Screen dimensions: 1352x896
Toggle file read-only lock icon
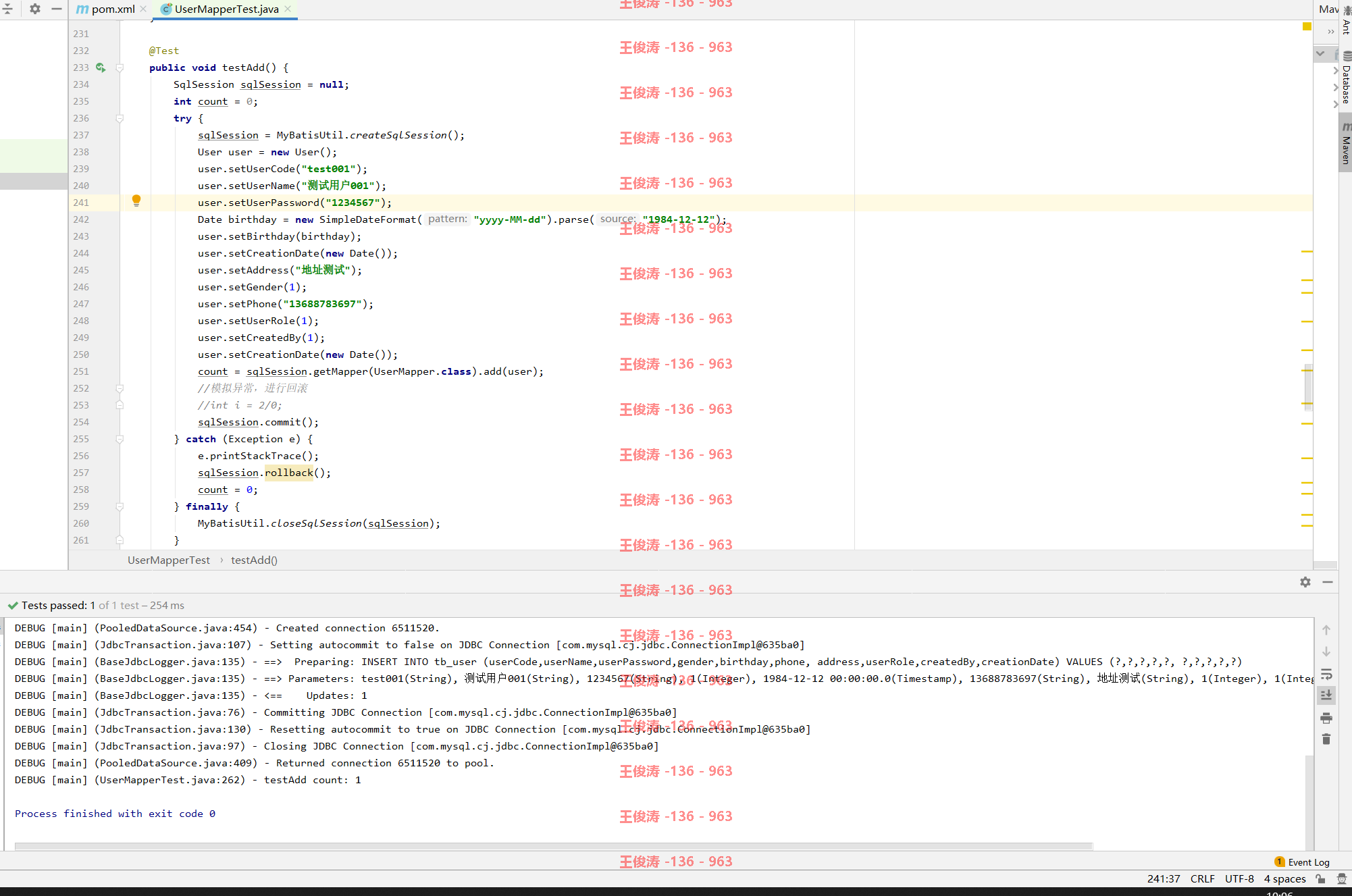click(x=1320, y=879)
